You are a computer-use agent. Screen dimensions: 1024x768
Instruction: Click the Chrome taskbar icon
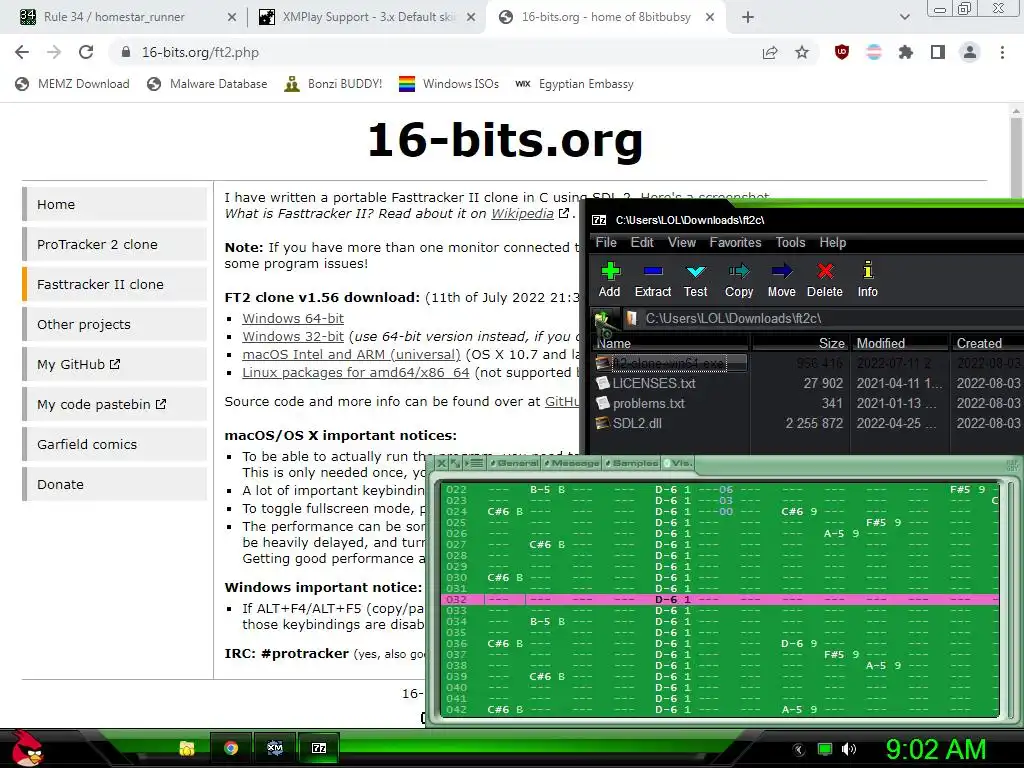[231, 748]
